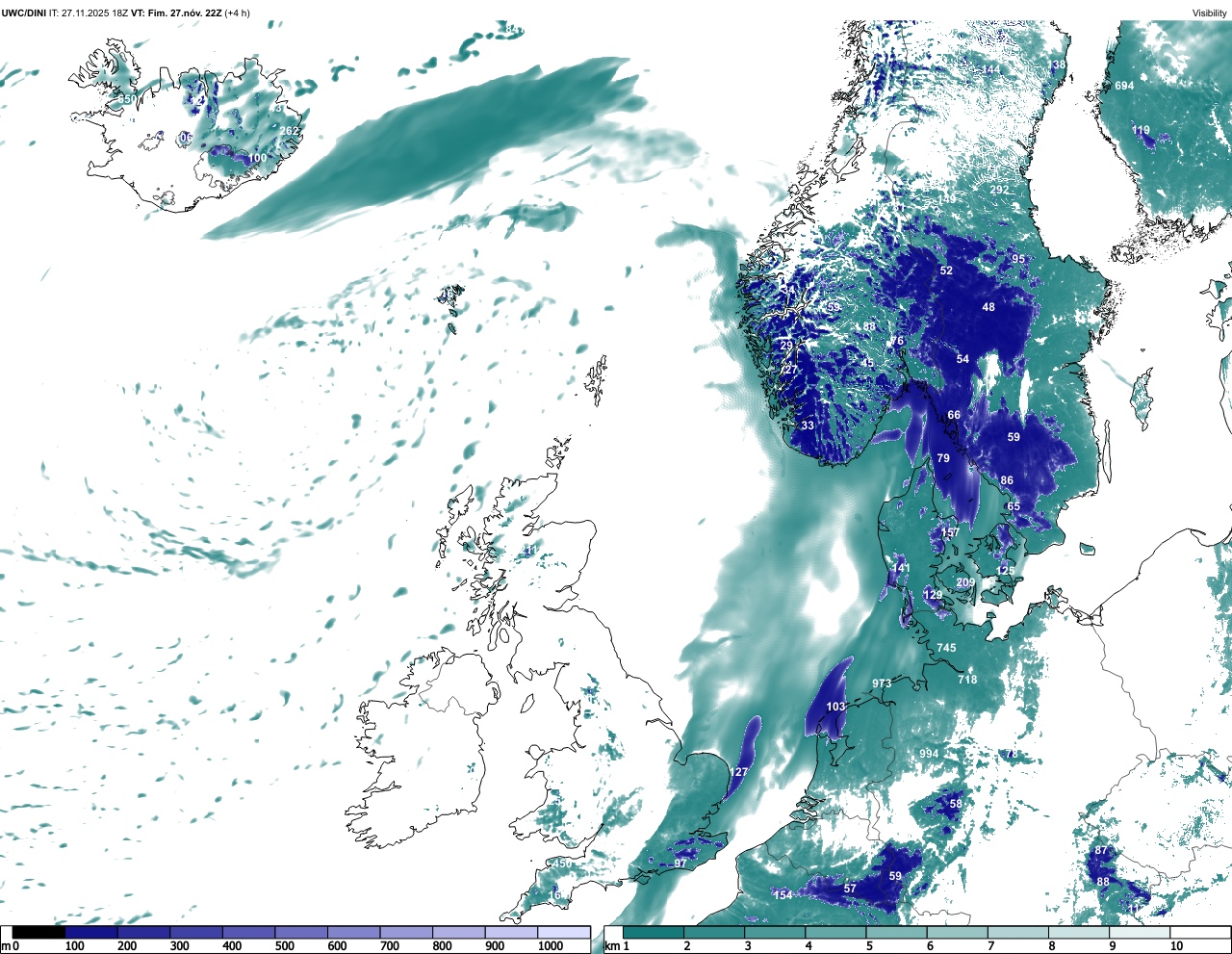Click the '86' value in southern Sweden
Image resolution: width=1232 pixels, height=954 pixels.
pos(1007,480)
